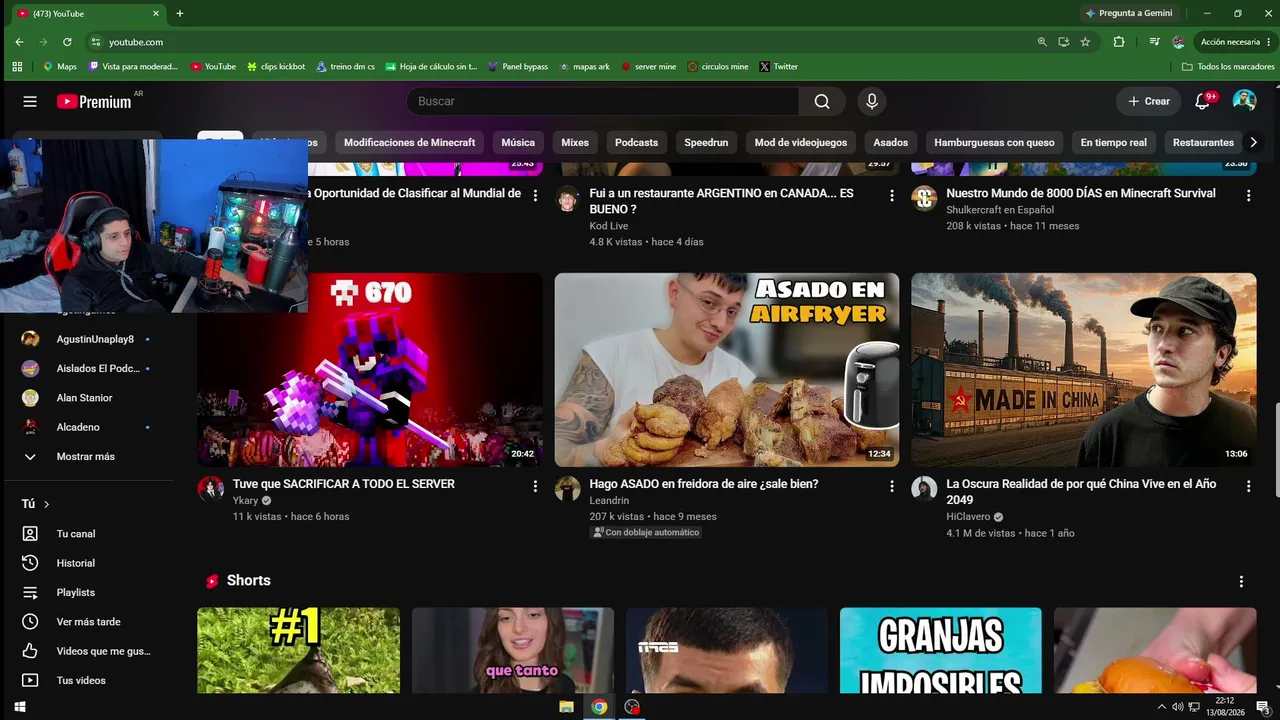Open the Shulkercraft en Español channel avatar
Screen dimensions: 1280x720
(x=924, y=198)
